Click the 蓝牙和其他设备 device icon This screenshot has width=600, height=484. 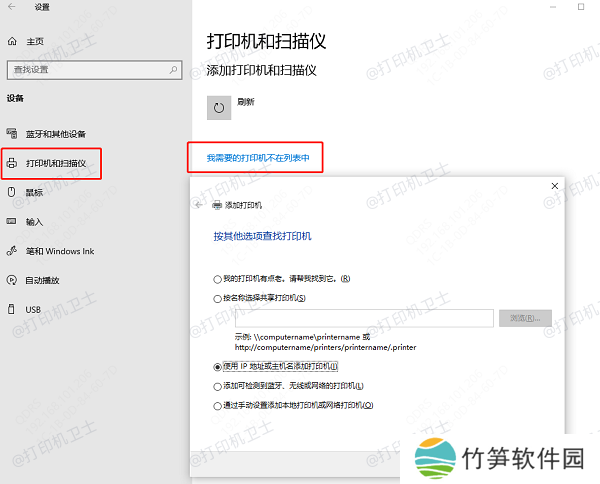tap(12, 134)
